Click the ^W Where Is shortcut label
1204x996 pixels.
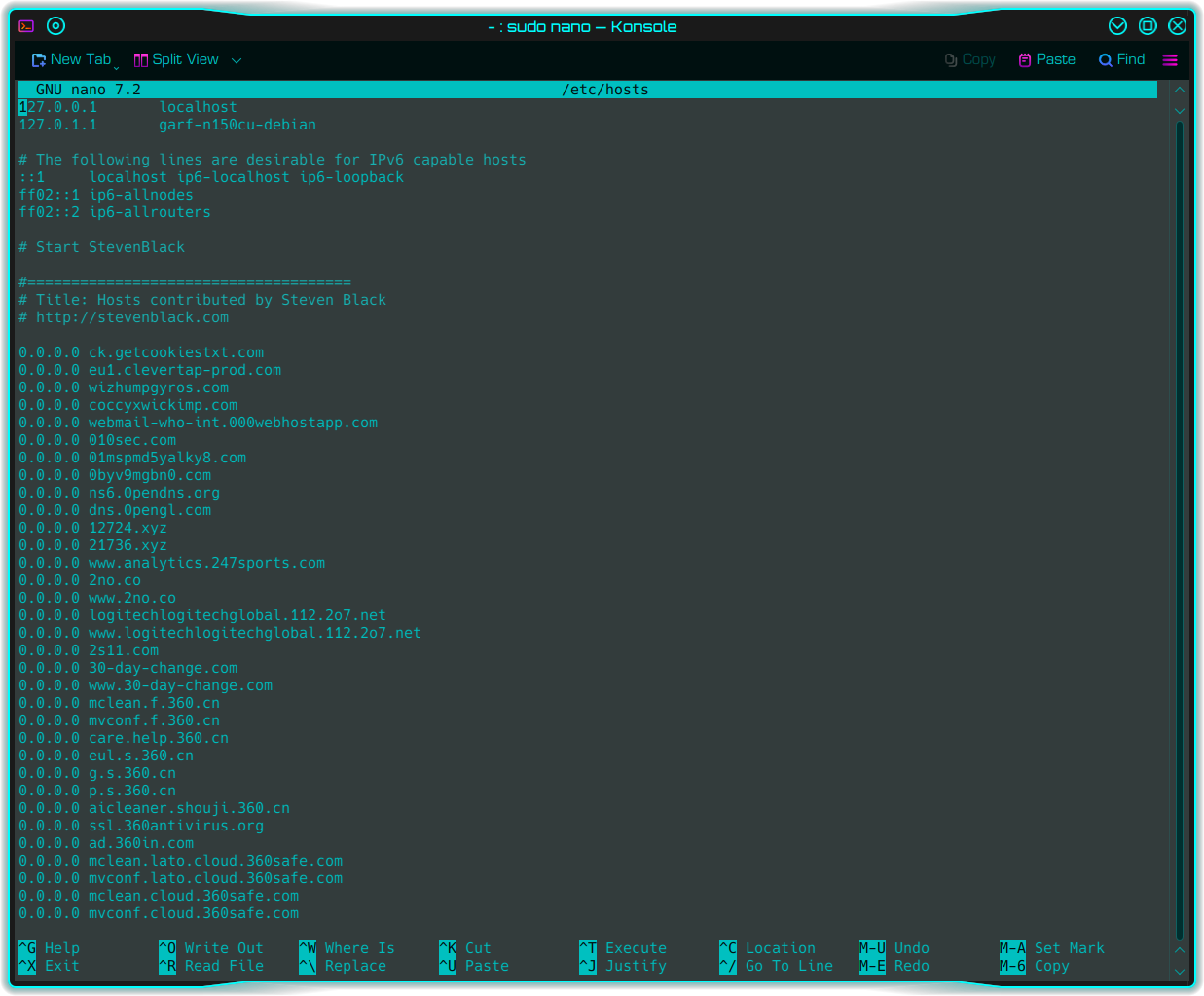coord(347,948)
